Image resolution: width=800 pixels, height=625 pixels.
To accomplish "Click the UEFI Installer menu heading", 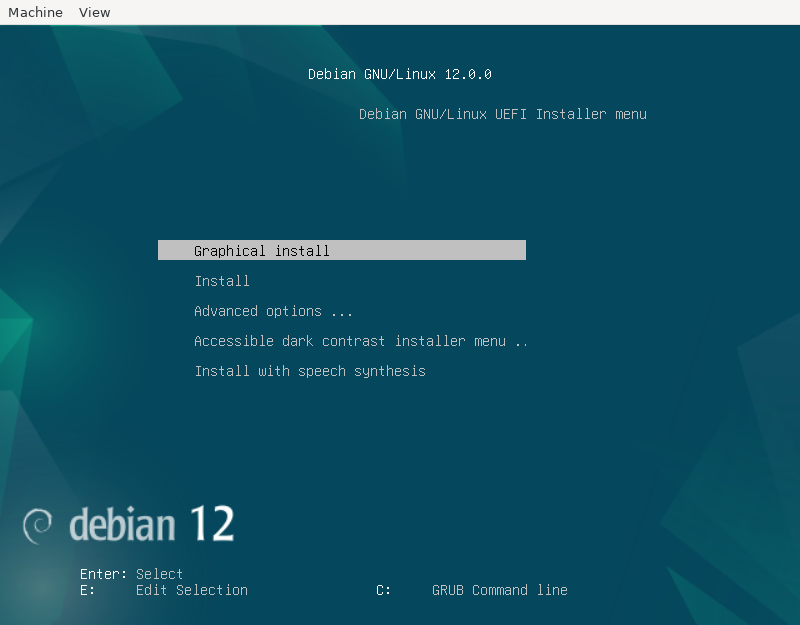I will pos(503,114).
